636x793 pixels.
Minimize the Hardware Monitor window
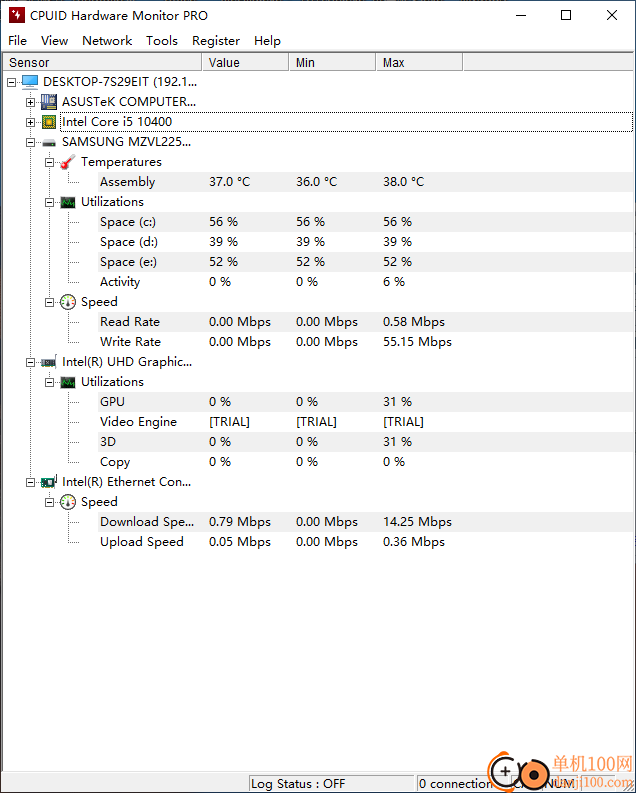(521, 15)
